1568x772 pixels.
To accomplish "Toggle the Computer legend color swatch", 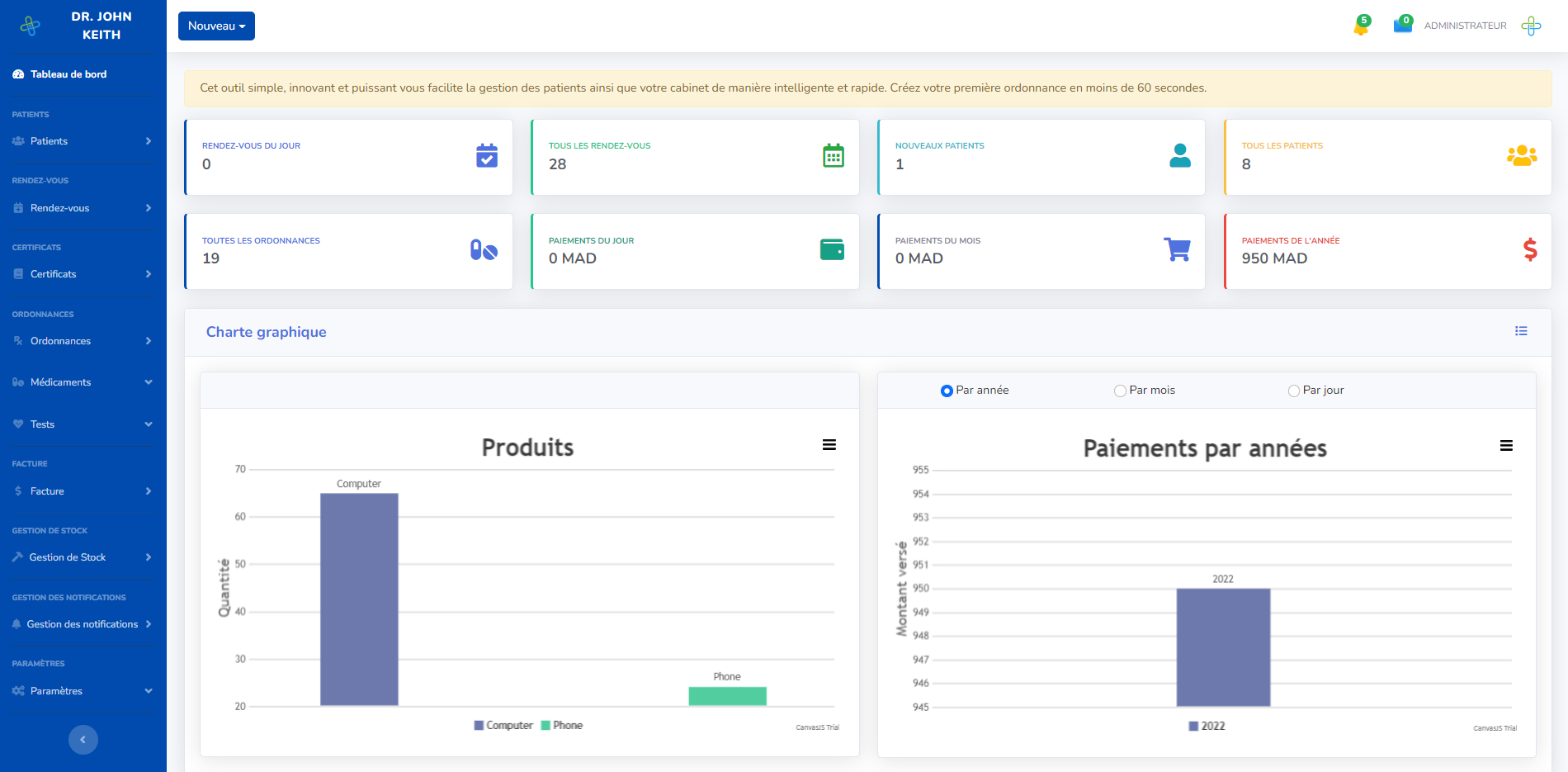I will click(x=479, y=726).
